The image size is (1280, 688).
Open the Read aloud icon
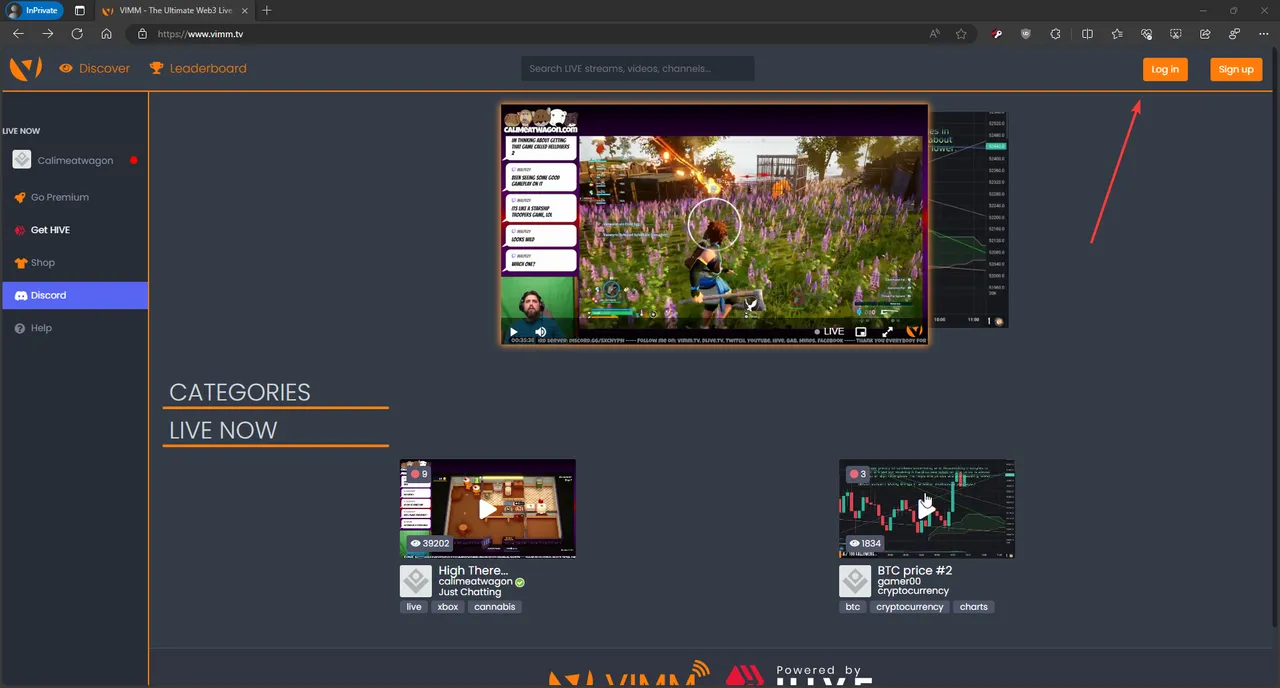point(935,33)
